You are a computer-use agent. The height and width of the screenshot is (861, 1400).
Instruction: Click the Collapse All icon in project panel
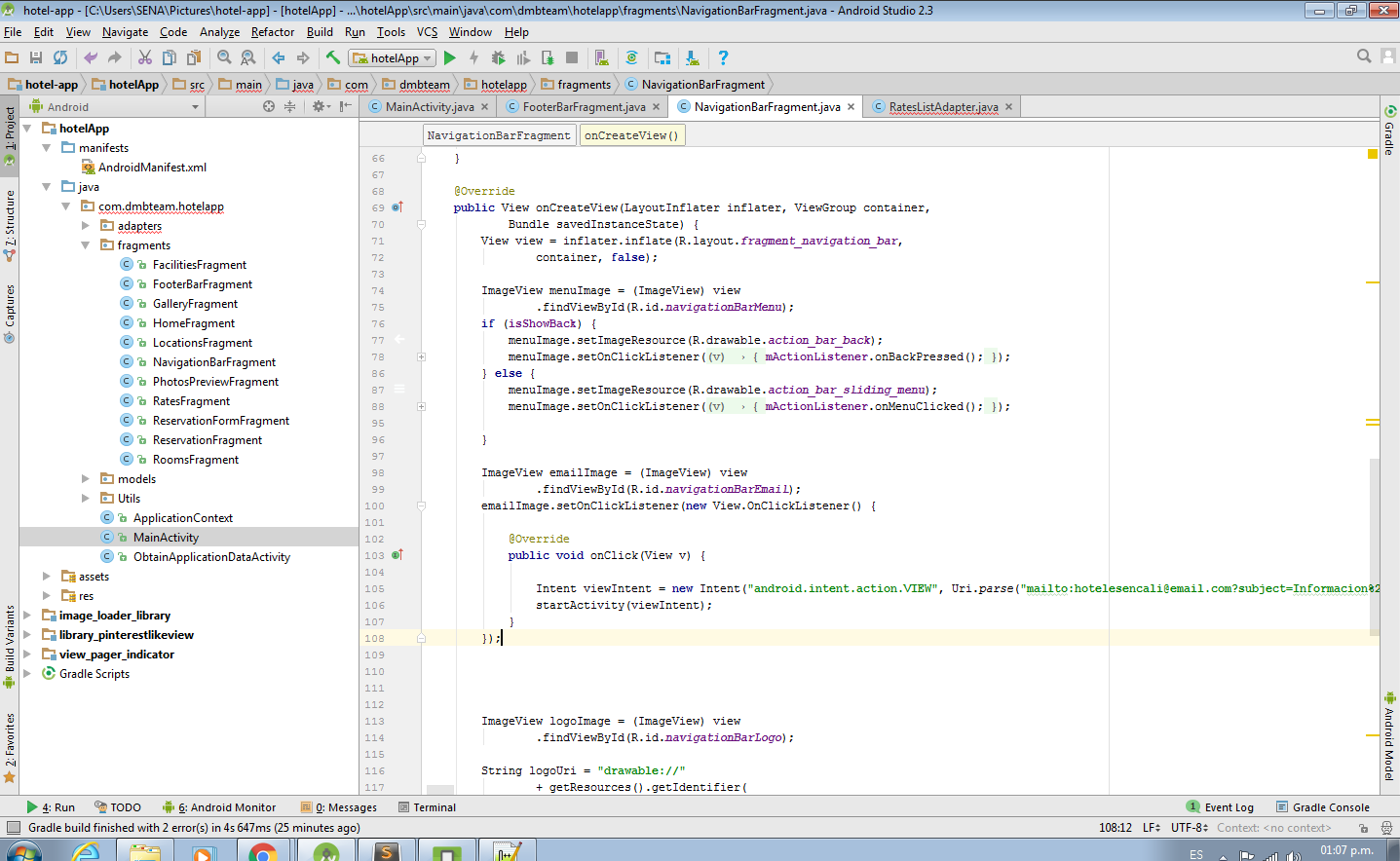pyautogui.click(x=289, y=106)
